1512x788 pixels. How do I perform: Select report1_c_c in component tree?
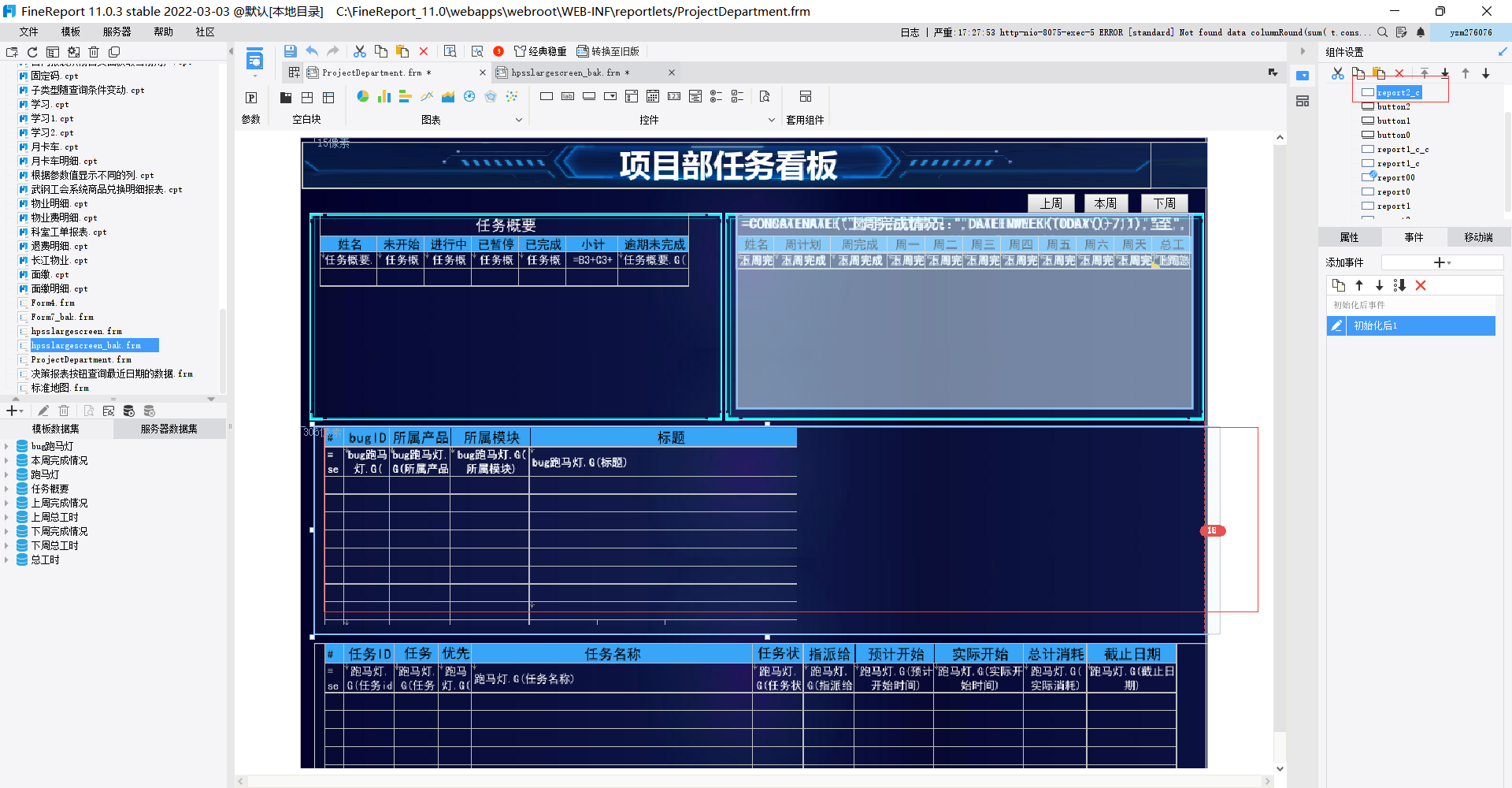(x=1403, y=149)
